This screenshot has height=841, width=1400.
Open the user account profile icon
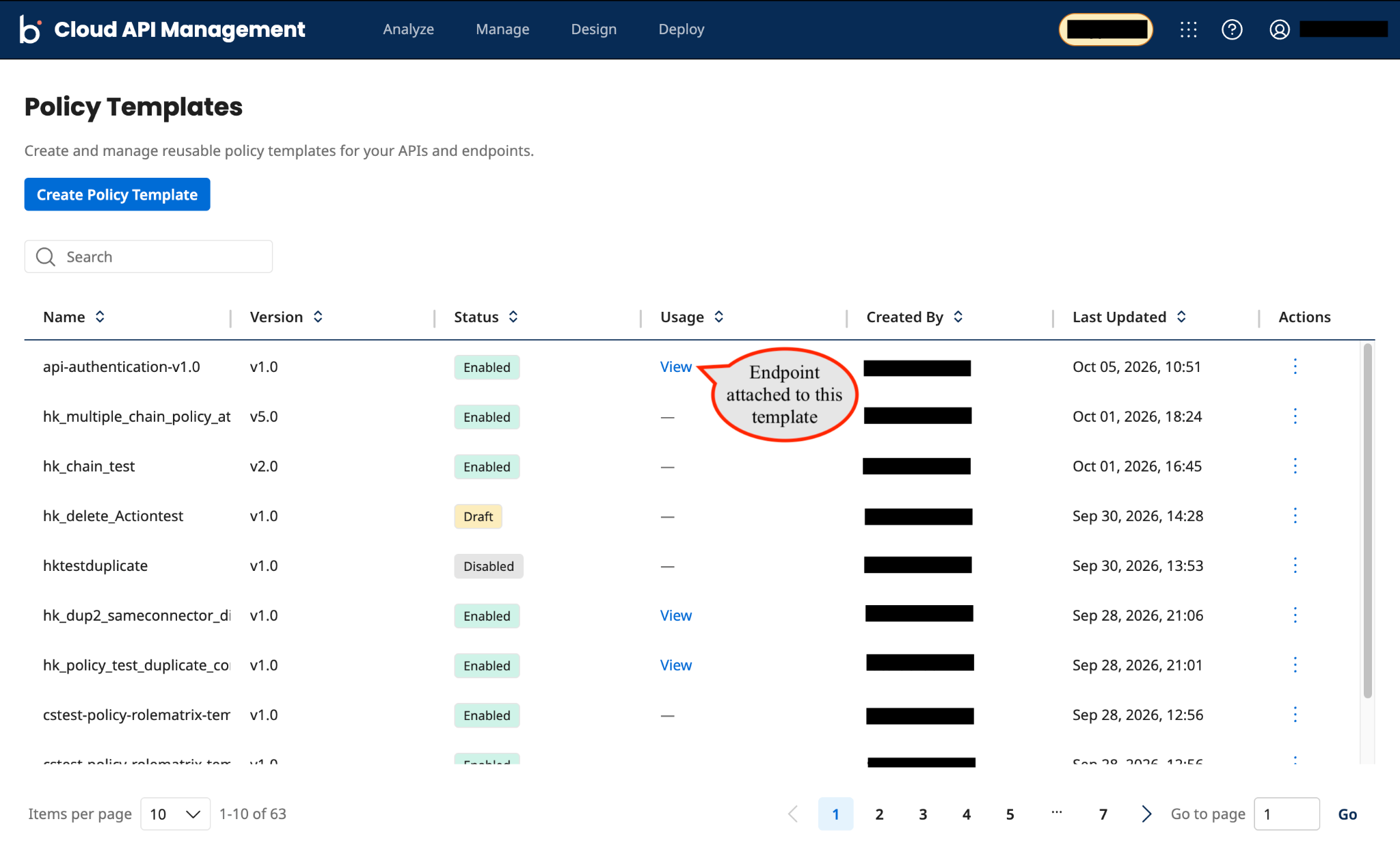1280,29
